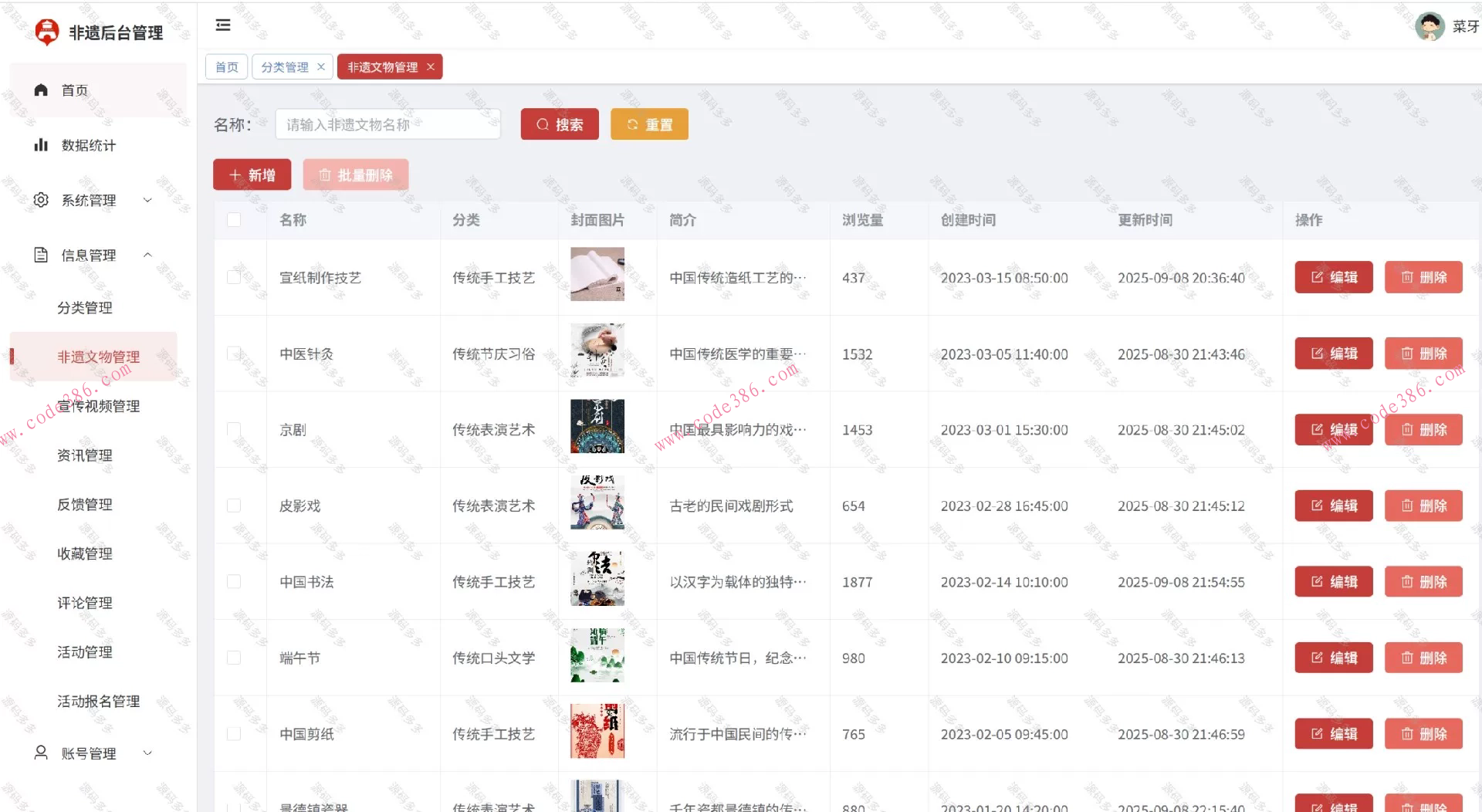Click the 新增 add button
Image resolution: width=1482 pixels, height=812 pixels.
coord(252,174)
